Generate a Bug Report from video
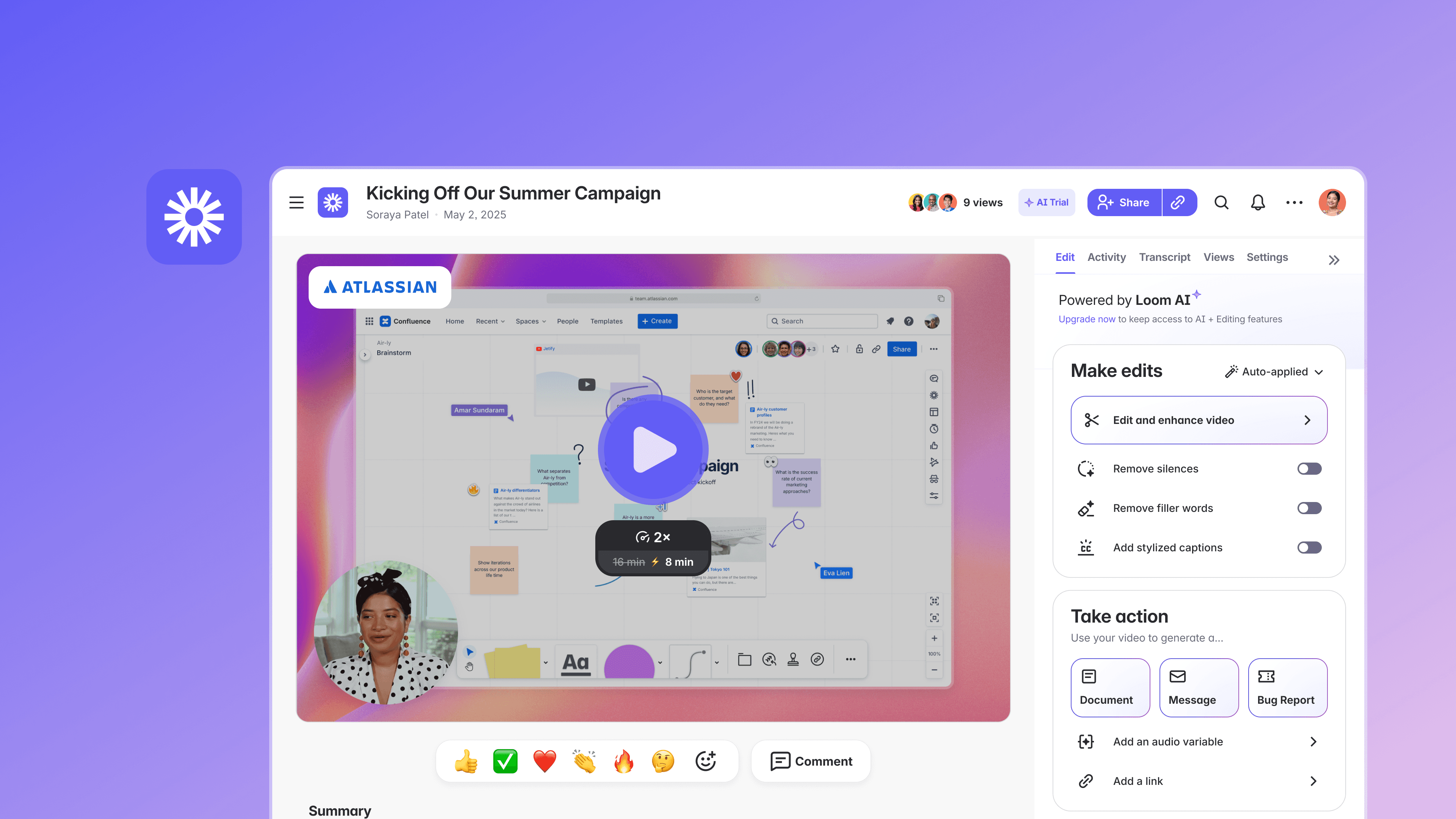The width and height of the screenshot is (1456, 819). (x=1287, y=687)
